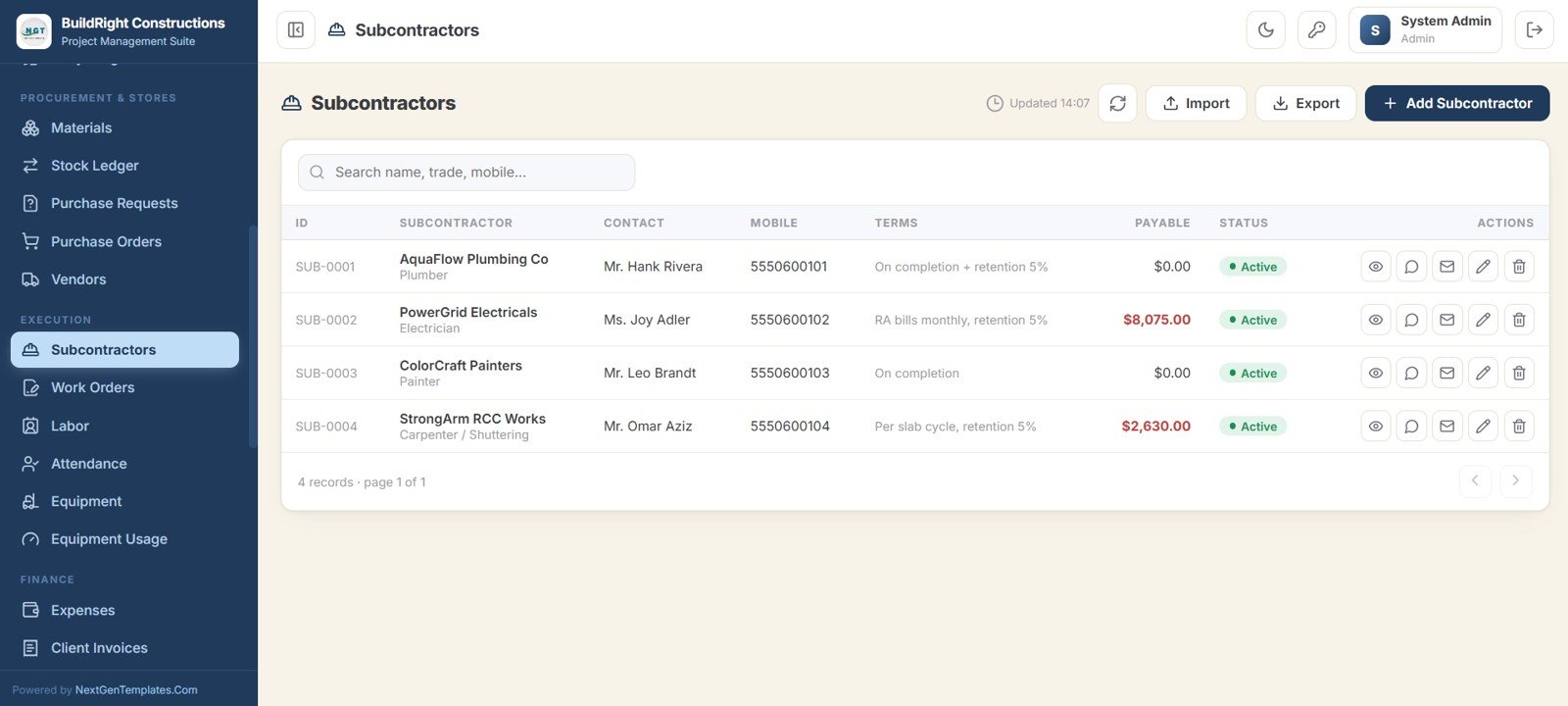Edit ColorCraft Painters pencil icon
The image size is (1568, 706).
coord(1483,373)
